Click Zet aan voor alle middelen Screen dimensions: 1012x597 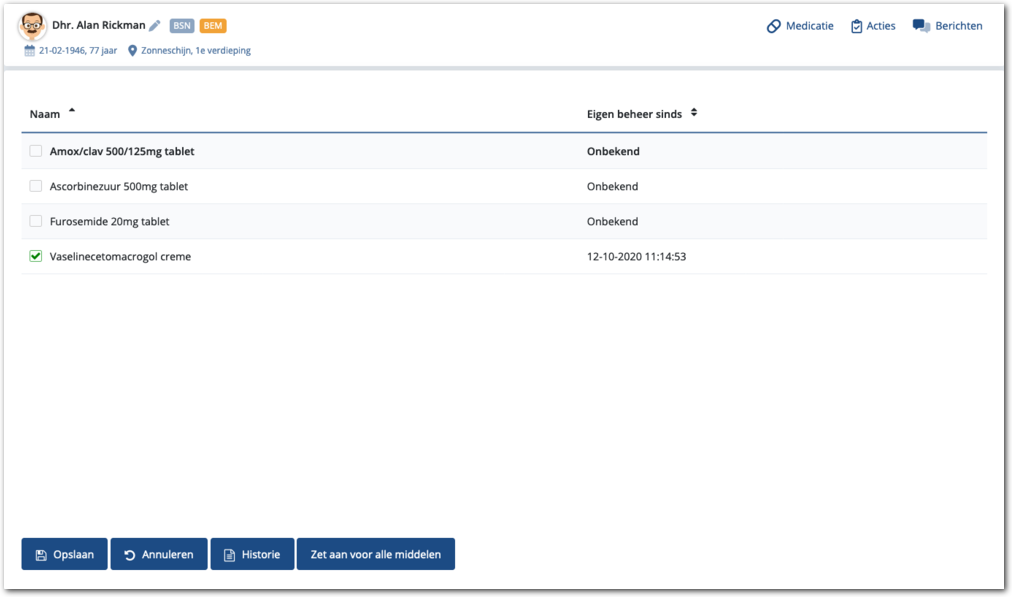(x=375, y=554)
